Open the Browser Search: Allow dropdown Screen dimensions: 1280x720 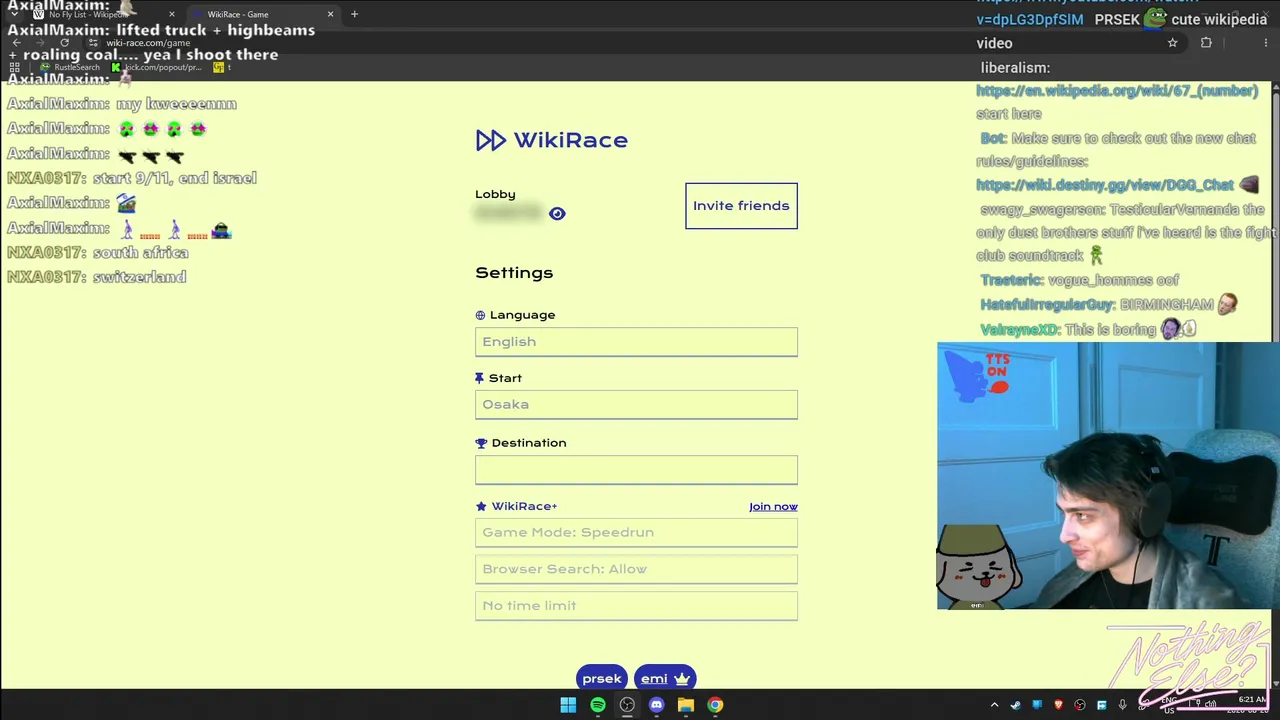click(x=636, y=569)
